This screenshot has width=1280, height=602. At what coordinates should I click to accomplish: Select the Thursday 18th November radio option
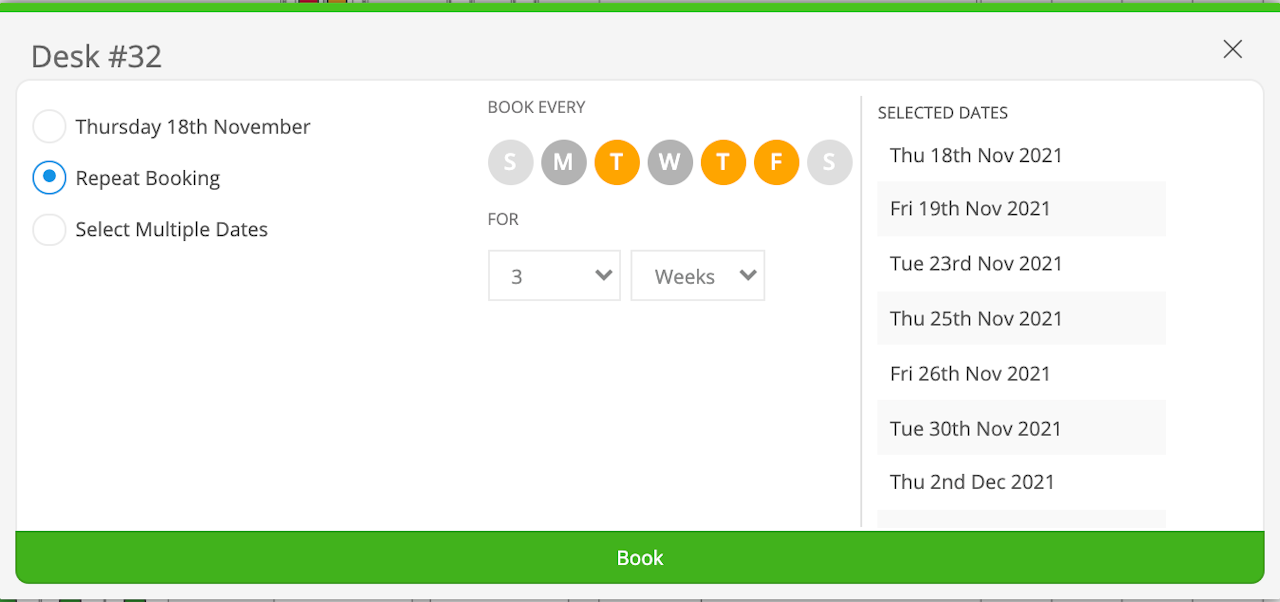[x=49, y=127]
